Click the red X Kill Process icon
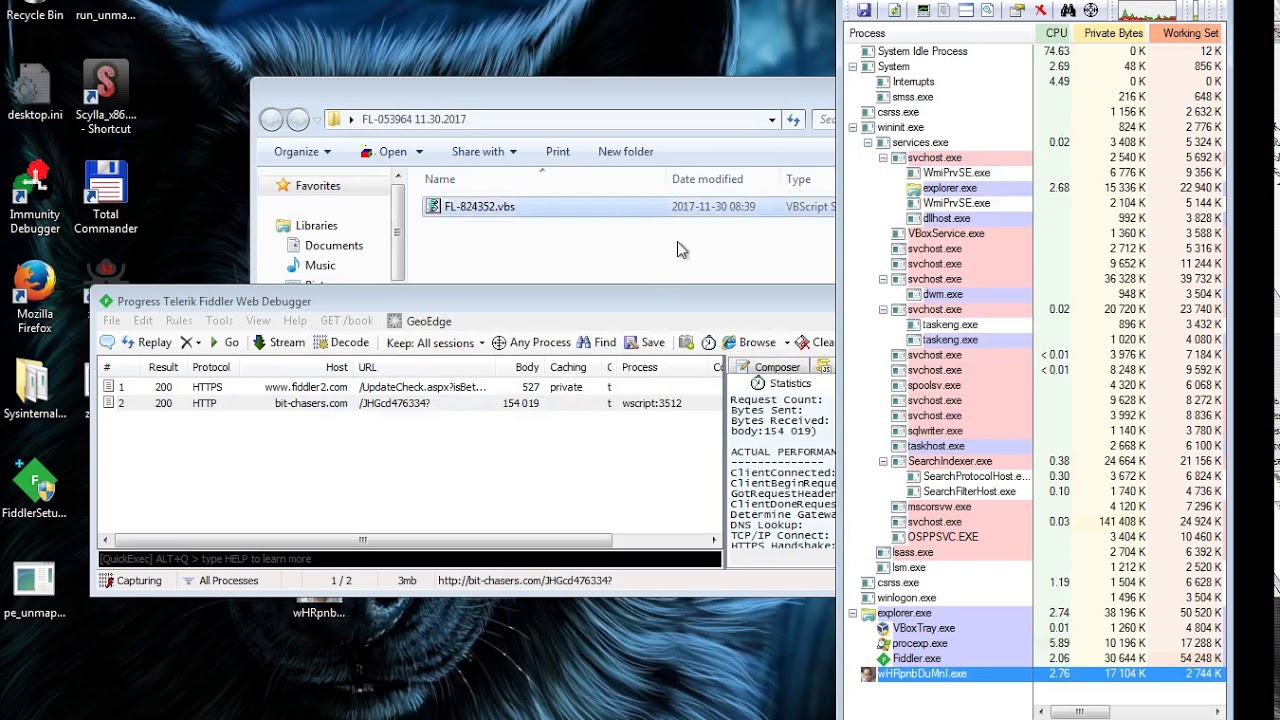 (x=1040, y=10)
